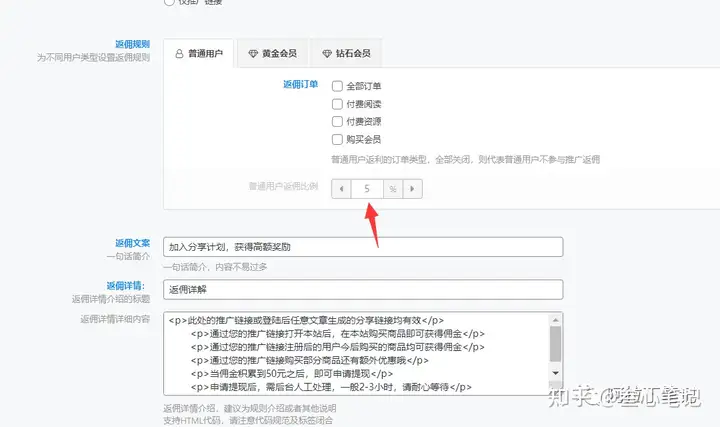This screenshot has height=427, width=720.
Task: Click the diamond icon on 钻石会员 tab
Action: point(327,54)
